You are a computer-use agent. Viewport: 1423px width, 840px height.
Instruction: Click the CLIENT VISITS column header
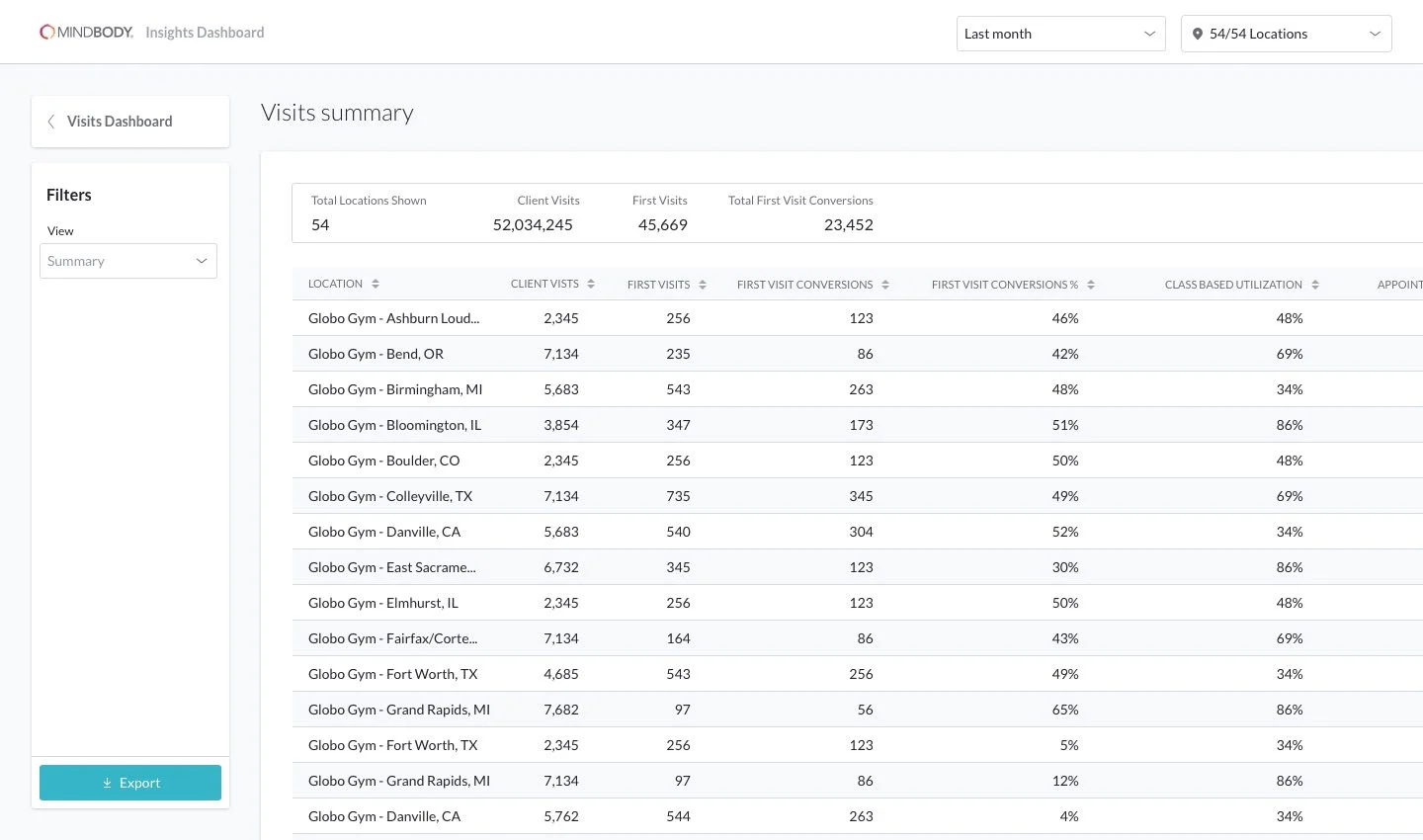click(x=544, y=285)
